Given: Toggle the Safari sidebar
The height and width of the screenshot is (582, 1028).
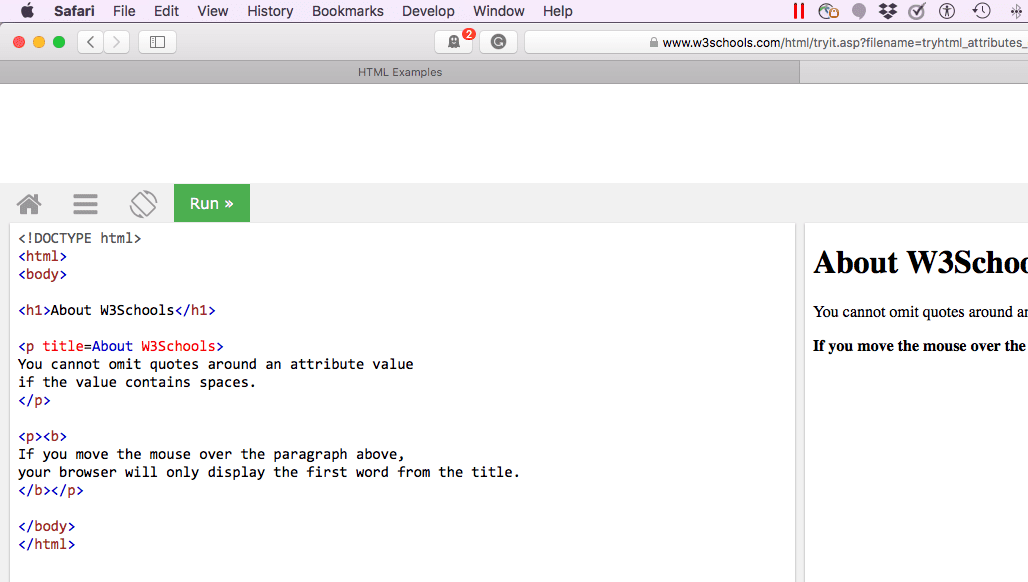Looking at the screenshot, I should 157,42.
